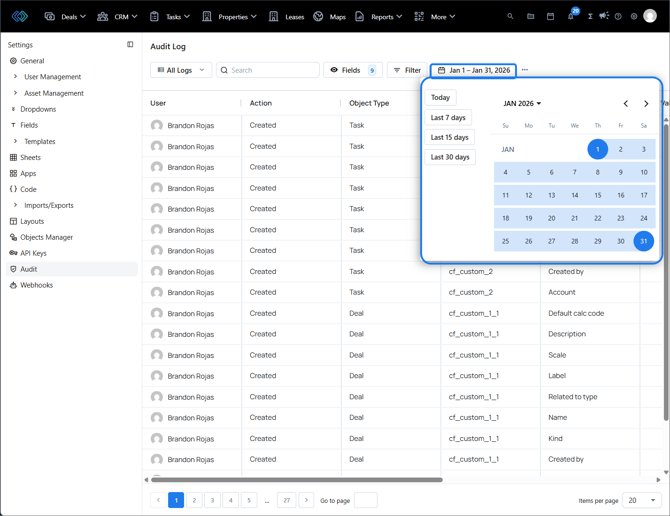Open CRM menu in top navigation
Image resolution: width=670 pixels, height=516 pixels.
click(117, 17)
